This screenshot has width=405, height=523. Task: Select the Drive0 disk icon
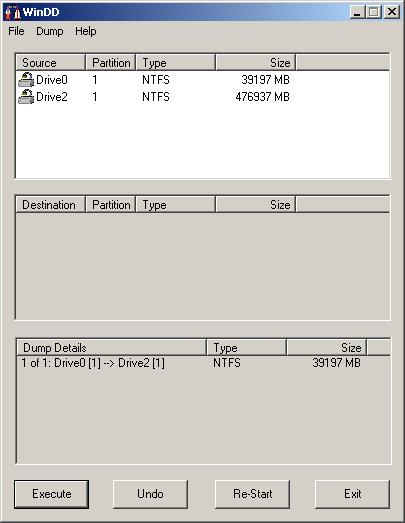pyautogui.click(x=26, y=80)
